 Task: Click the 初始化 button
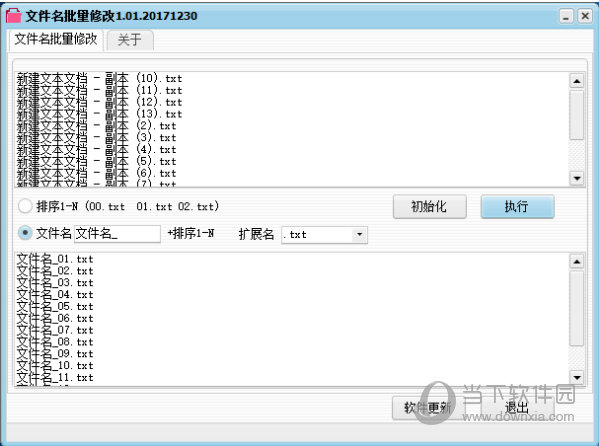[x=429, y=206]
